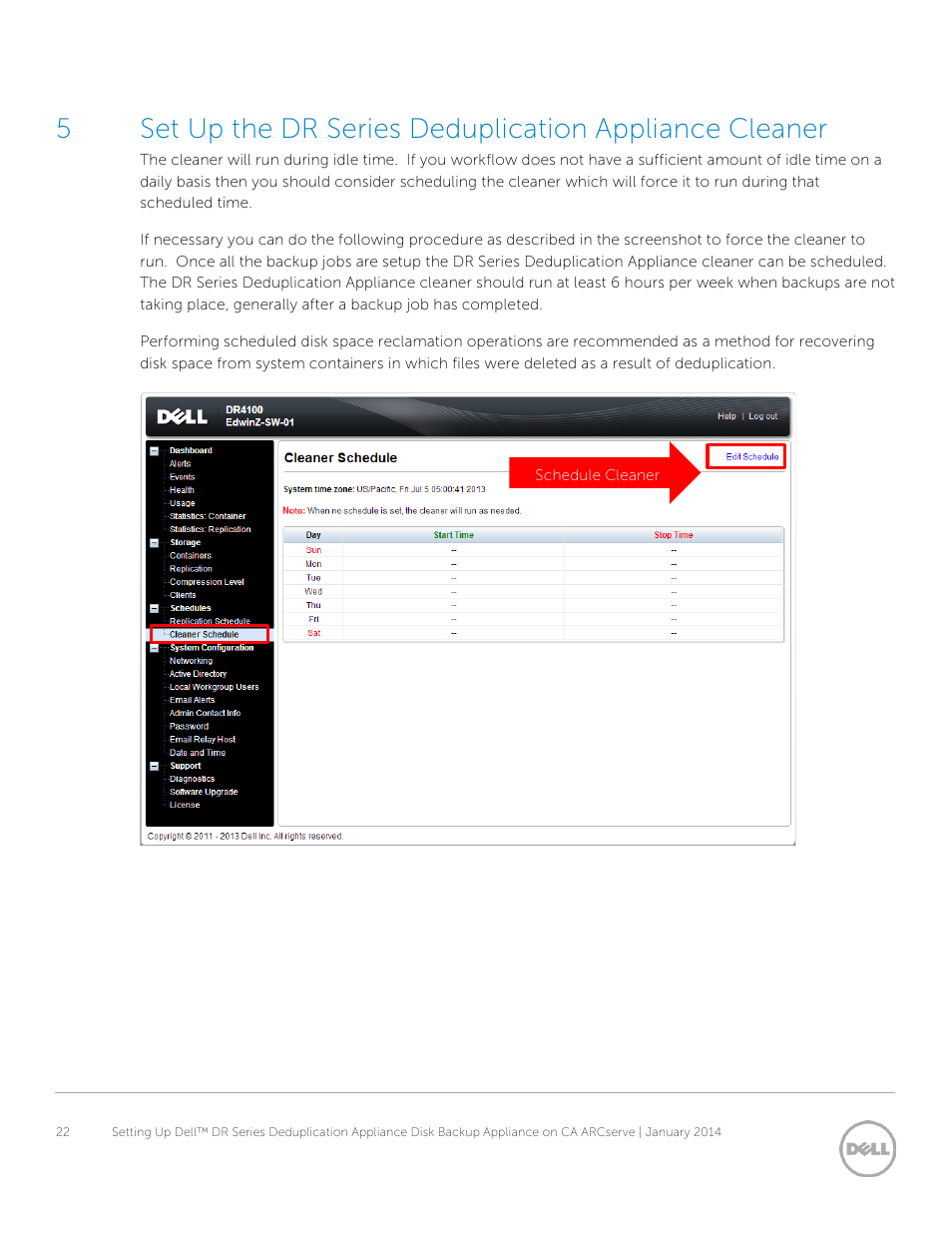Click the Support section label

pos(185,766)
